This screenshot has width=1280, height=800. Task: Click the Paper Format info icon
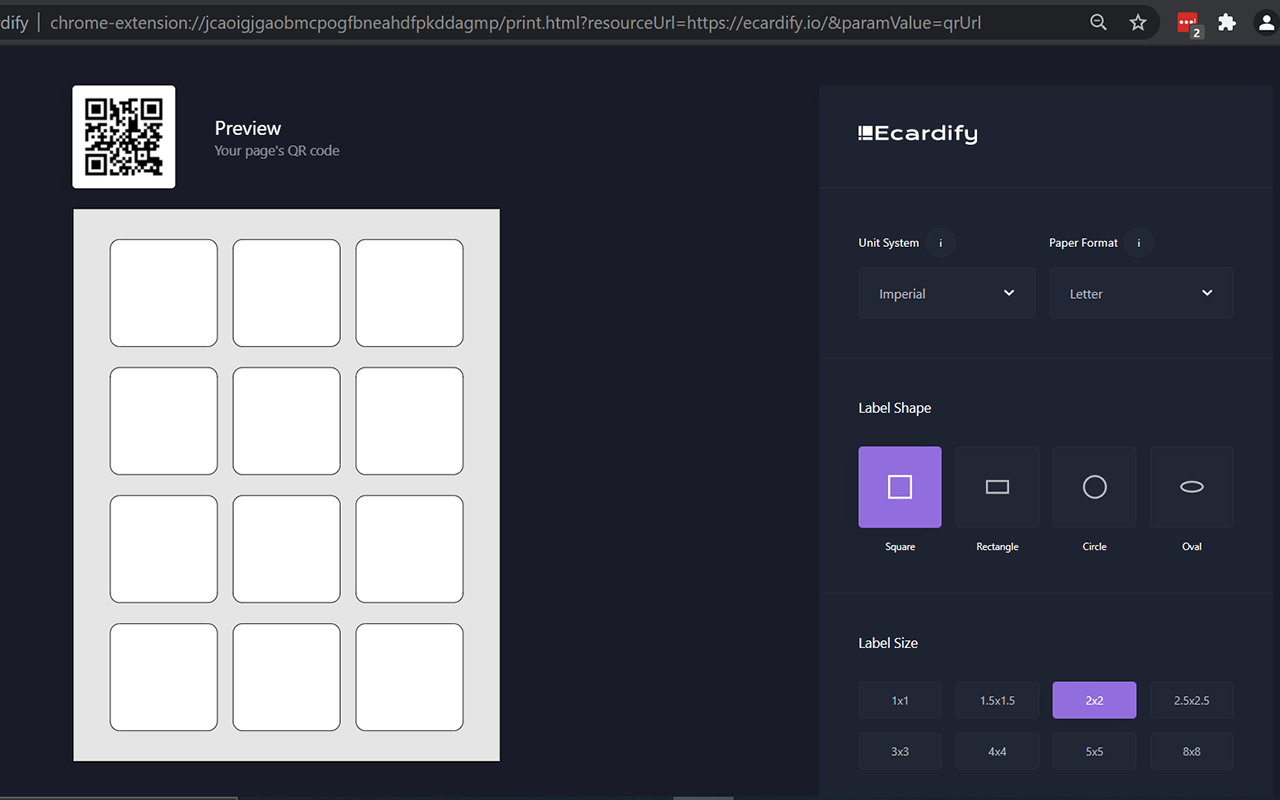point(1138,243)
